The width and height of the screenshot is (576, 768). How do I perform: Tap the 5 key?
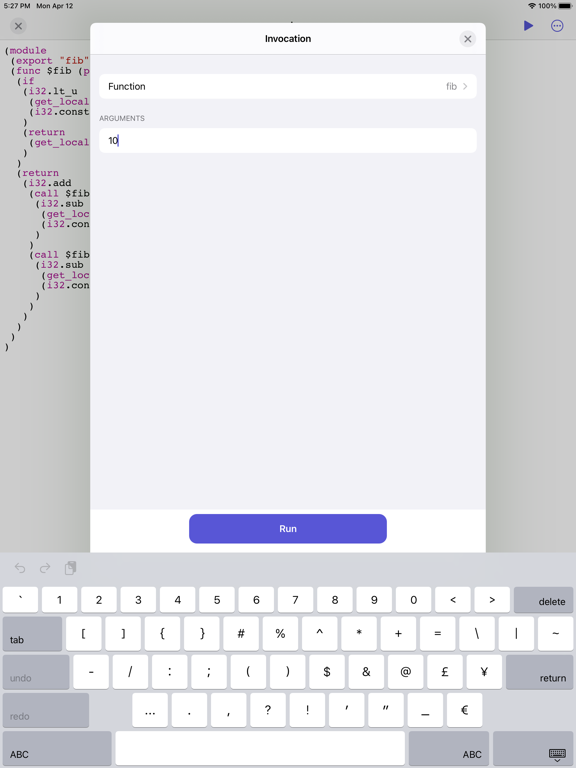tap(217, 600)
